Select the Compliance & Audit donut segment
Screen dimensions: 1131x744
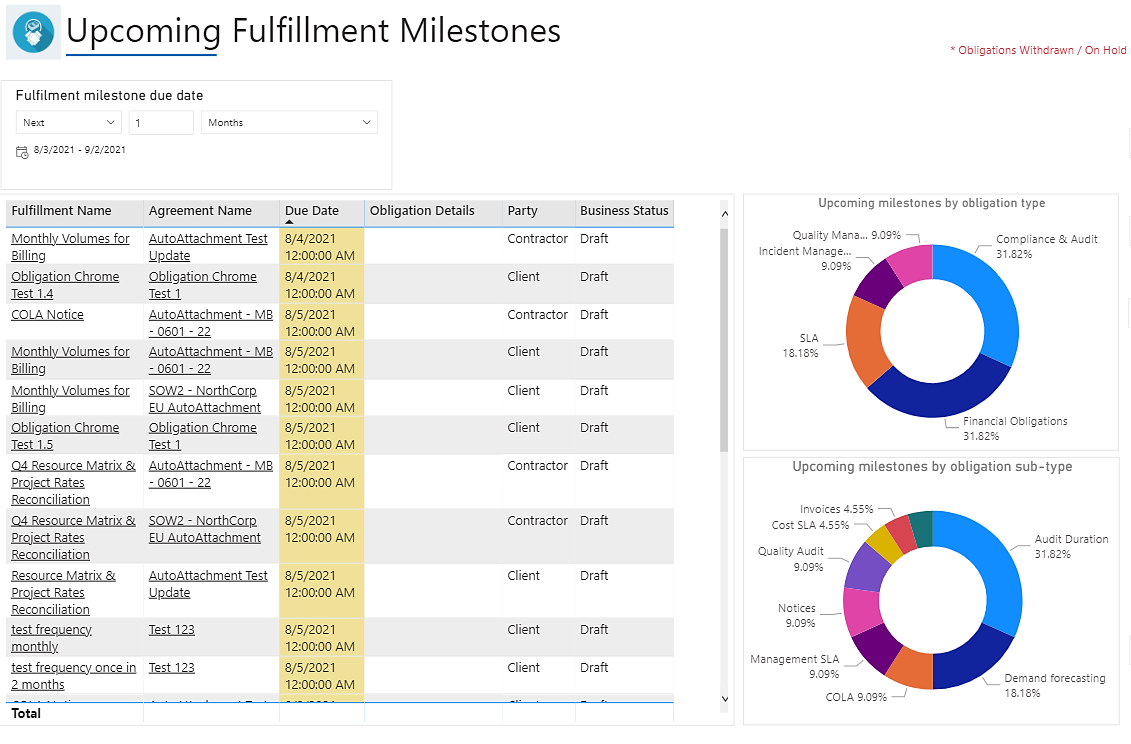[x=994, y=300]
